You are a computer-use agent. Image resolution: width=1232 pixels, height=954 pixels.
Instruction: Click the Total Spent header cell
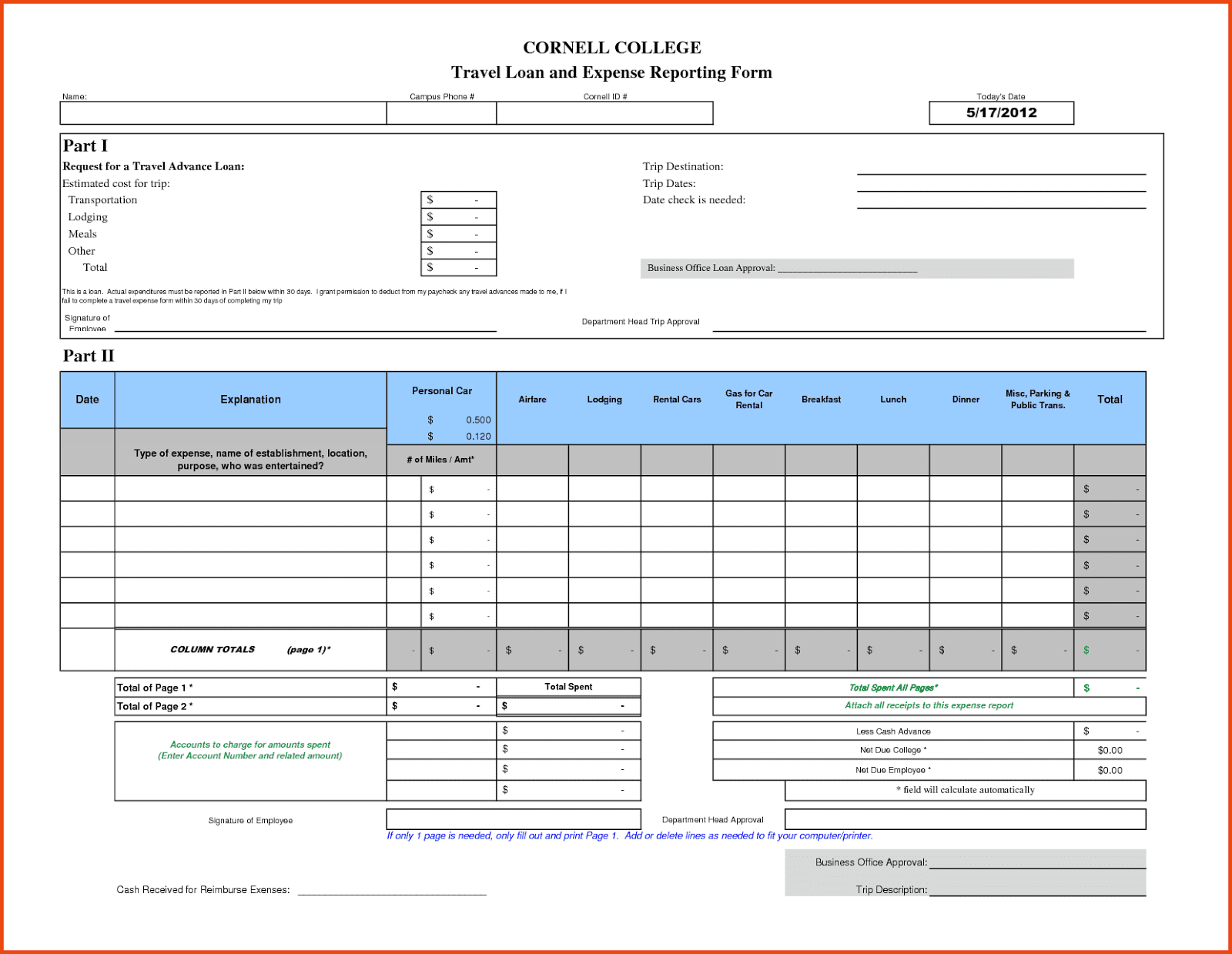[568, 687]
